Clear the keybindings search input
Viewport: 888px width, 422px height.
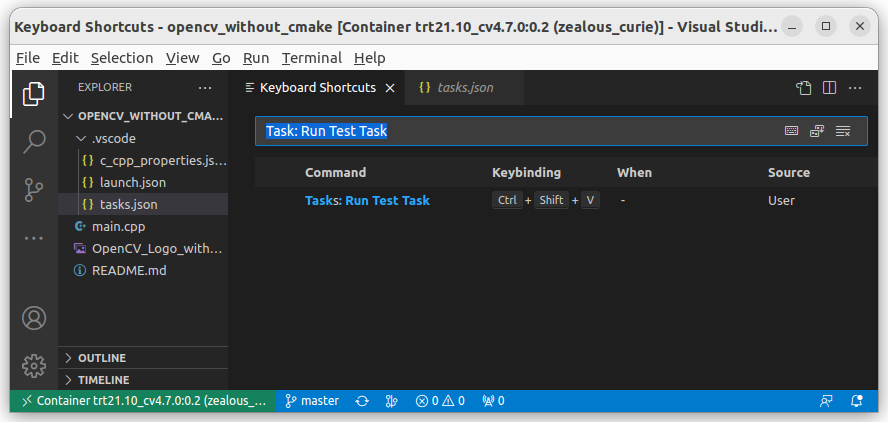click(x=843, y=131)
